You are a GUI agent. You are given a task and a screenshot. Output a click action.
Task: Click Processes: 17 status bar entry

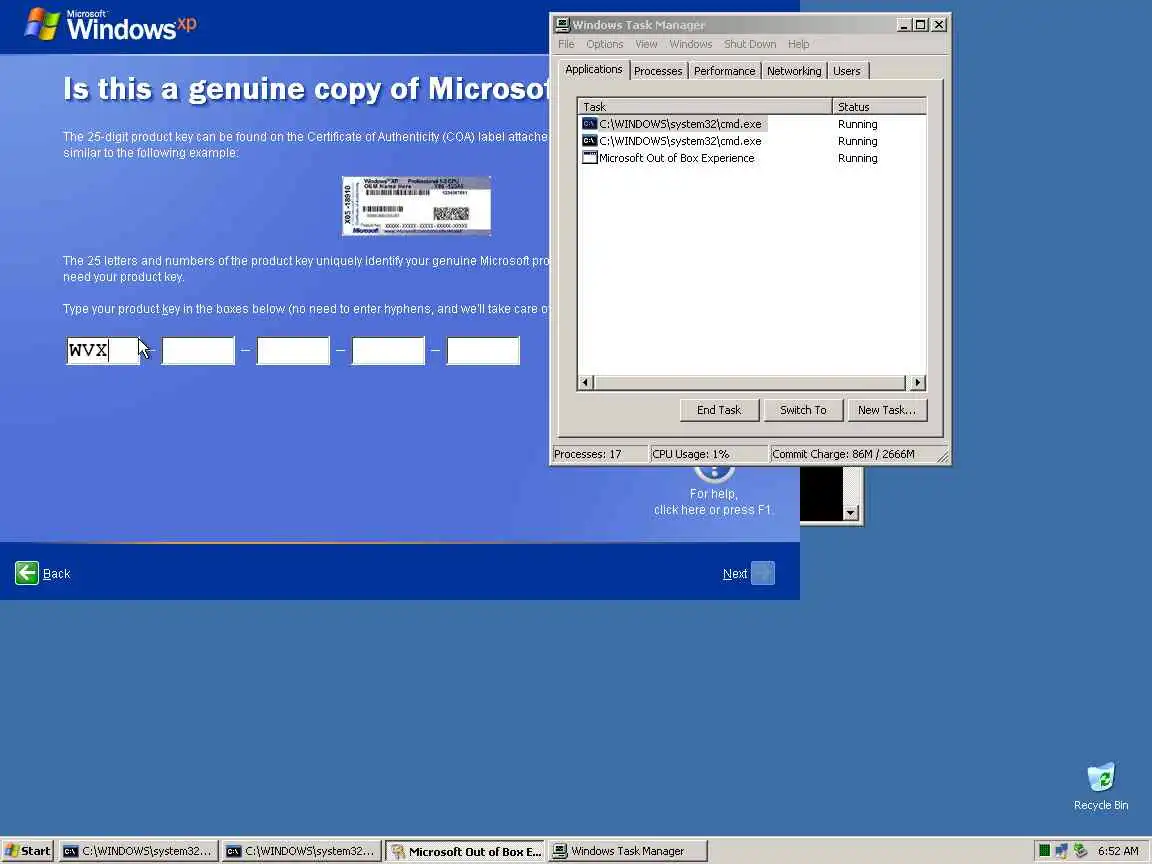pos(599,454)
